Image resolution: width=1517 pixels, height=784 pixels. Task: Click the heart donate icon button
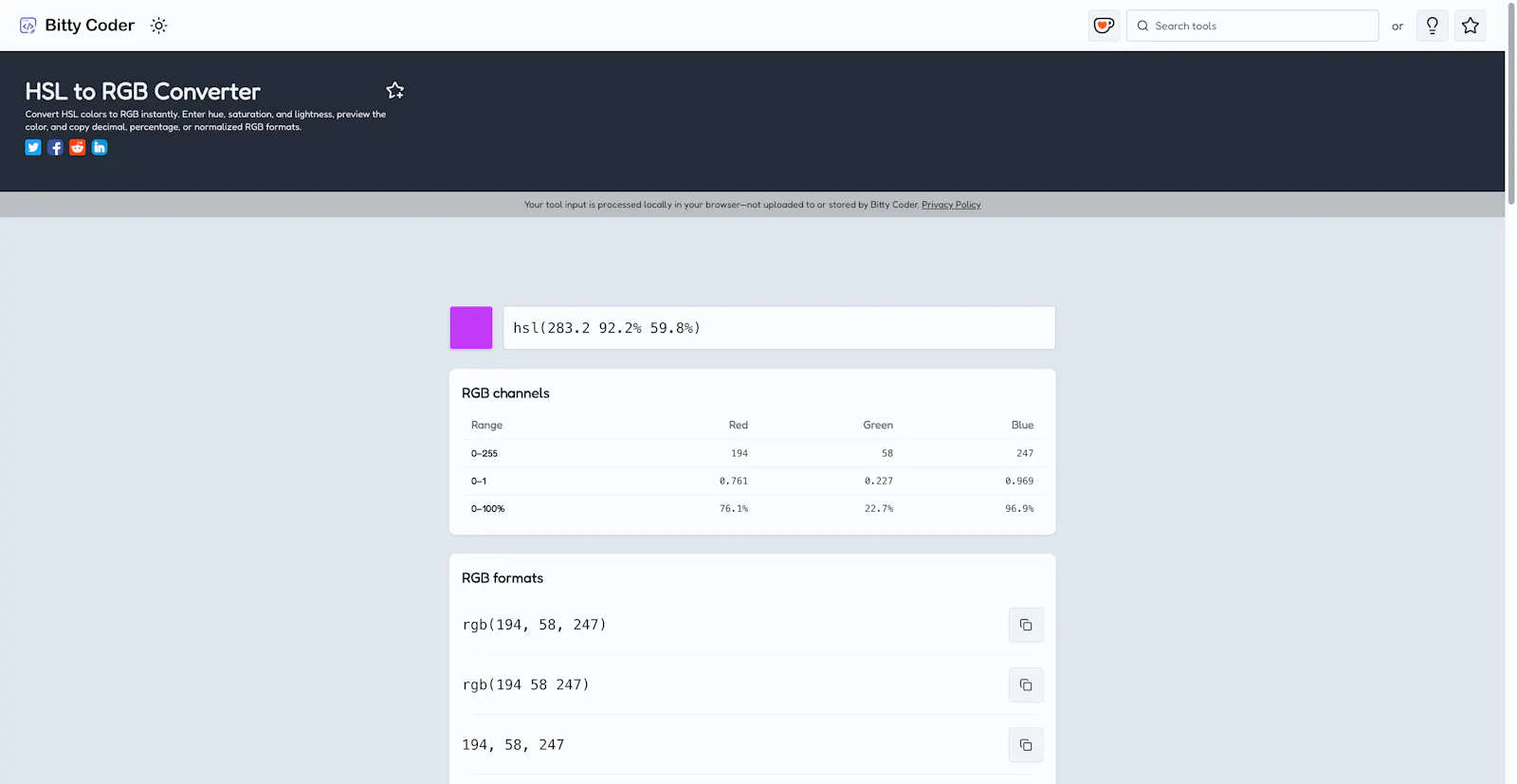click(1104, 26)
